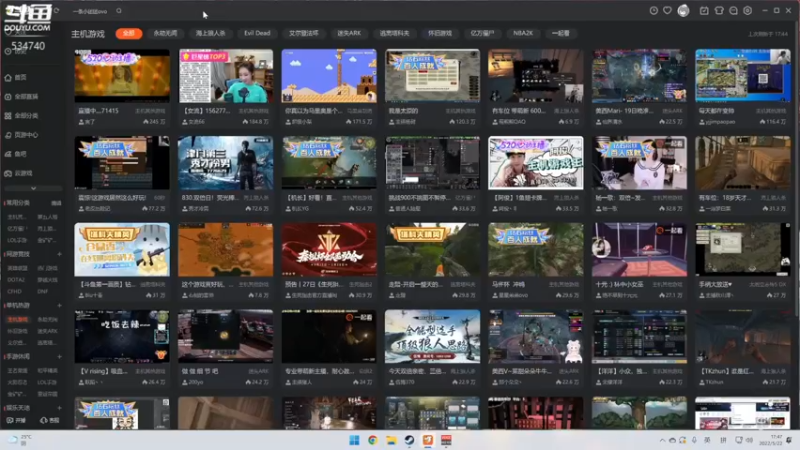
Task: Open the weather widget in the taskbar
Action: (19, 440)
